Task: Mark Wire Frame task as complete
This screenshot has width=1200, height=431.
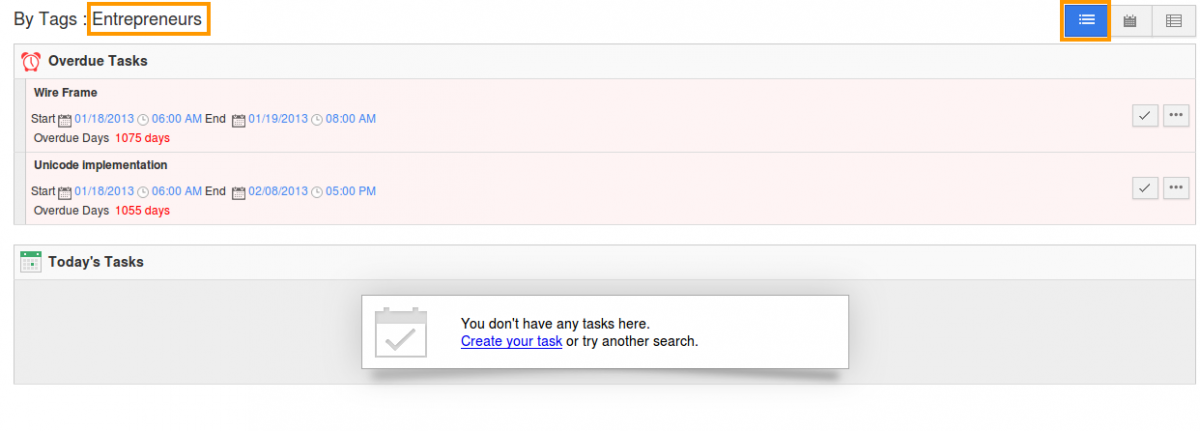Action: [x=1145, y=116]
